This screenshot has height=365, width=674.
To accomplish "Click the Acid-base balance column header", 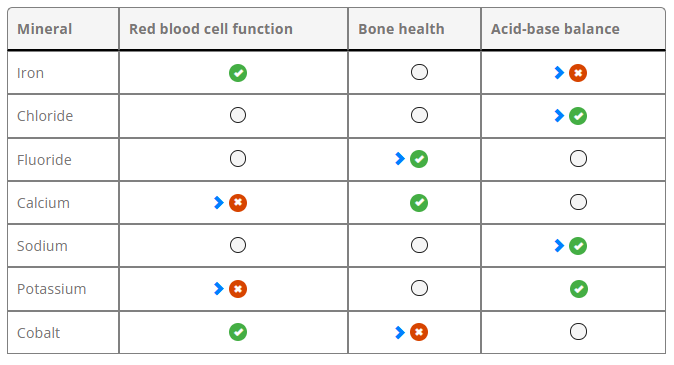I will [x=555, y=29].
